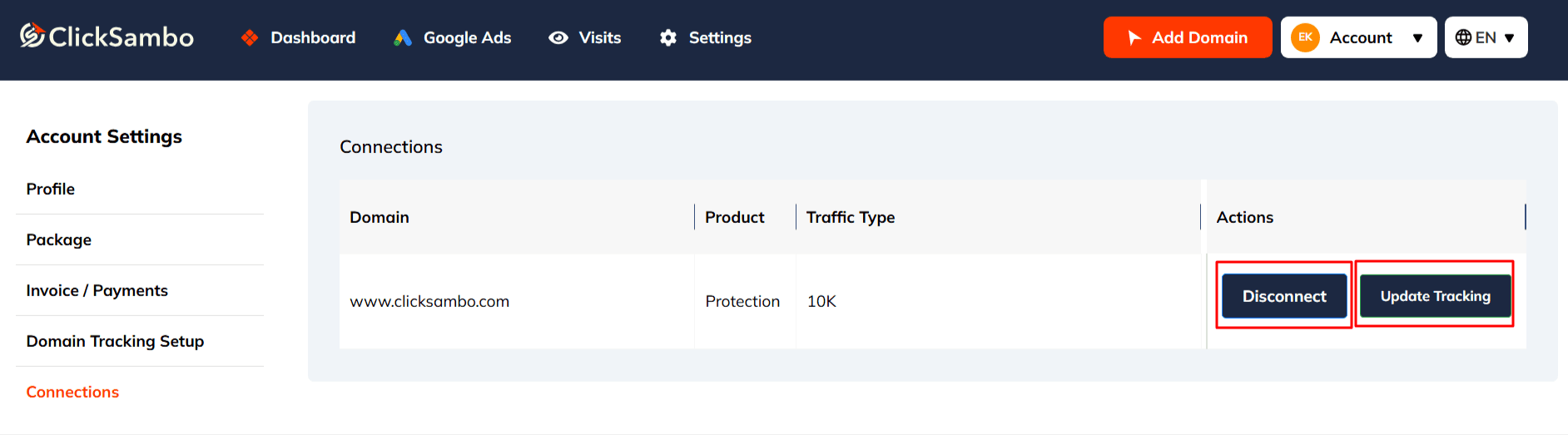Click the Visits eye icon
This screenshot has height=435, width=1568.
[558, 37]
